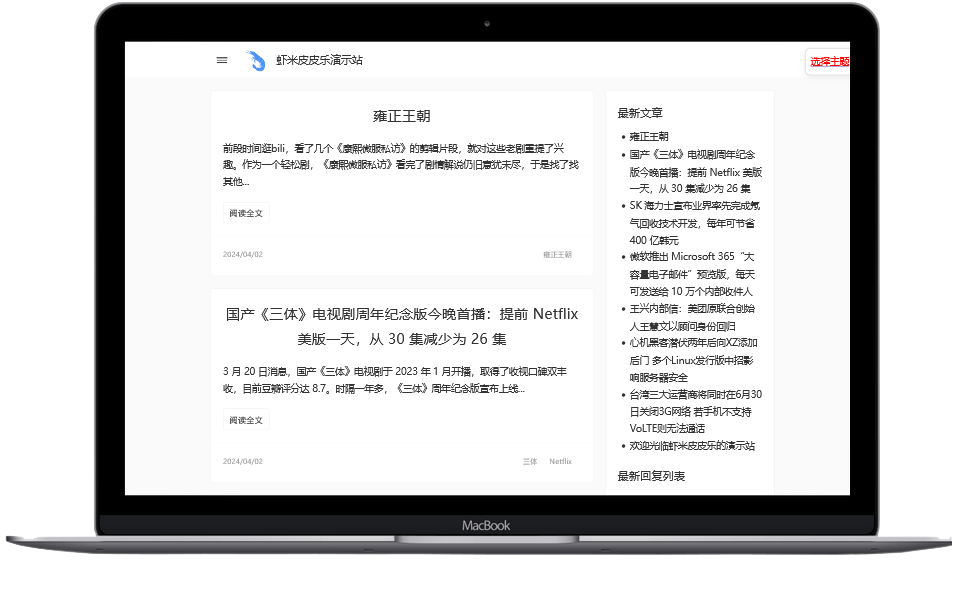The image size is (975, 609).
Task: Open the 雍正王朝 article title
Action: (401, 116)
